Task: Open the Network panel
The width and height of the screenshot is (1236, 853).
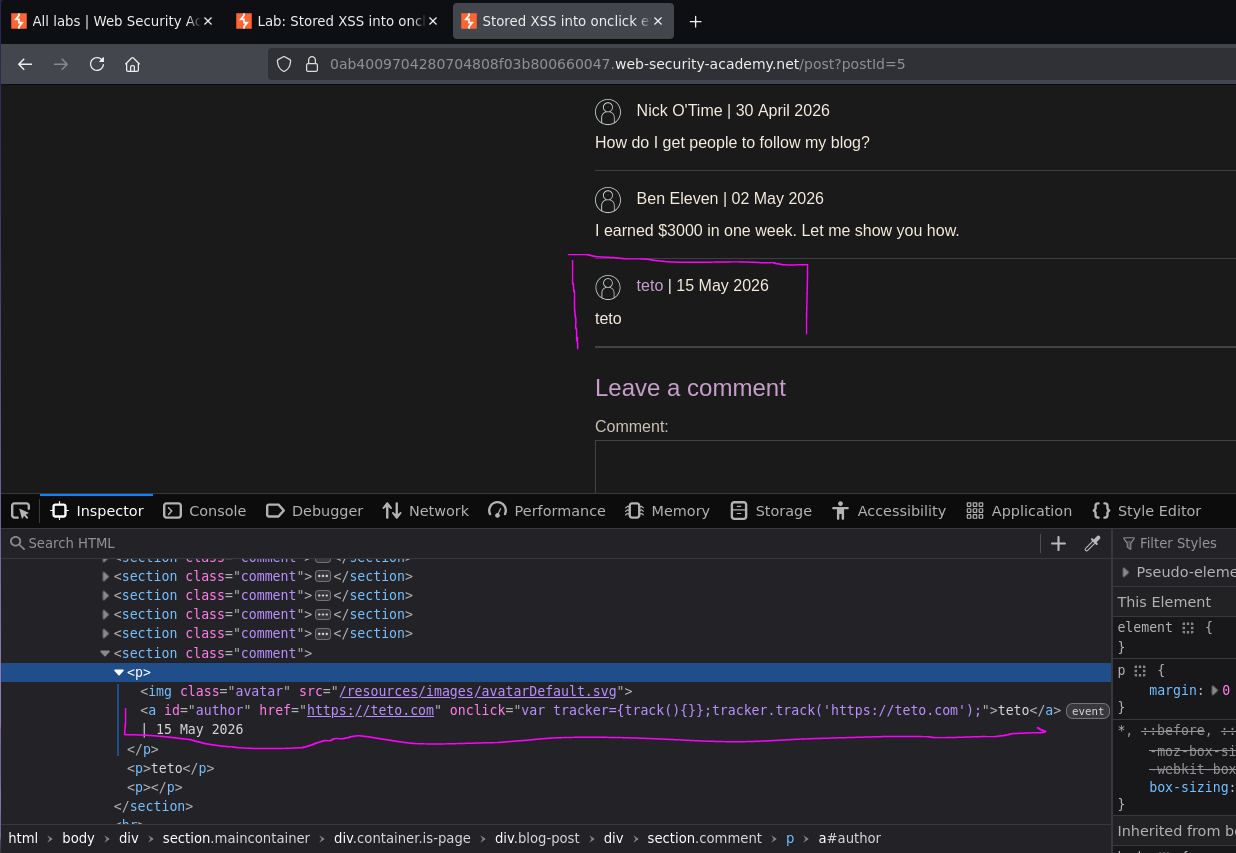Action: point(425,511)
